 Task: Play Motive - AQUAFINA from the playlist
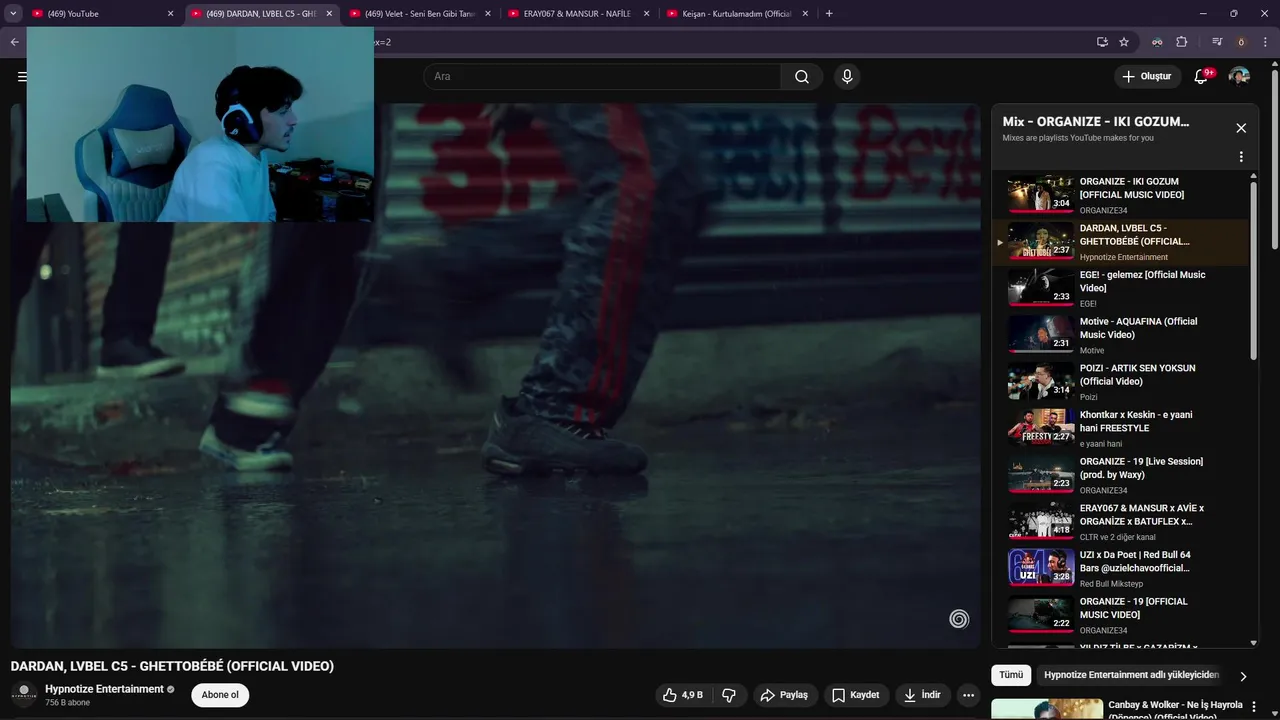click(x=1120, y=335)
